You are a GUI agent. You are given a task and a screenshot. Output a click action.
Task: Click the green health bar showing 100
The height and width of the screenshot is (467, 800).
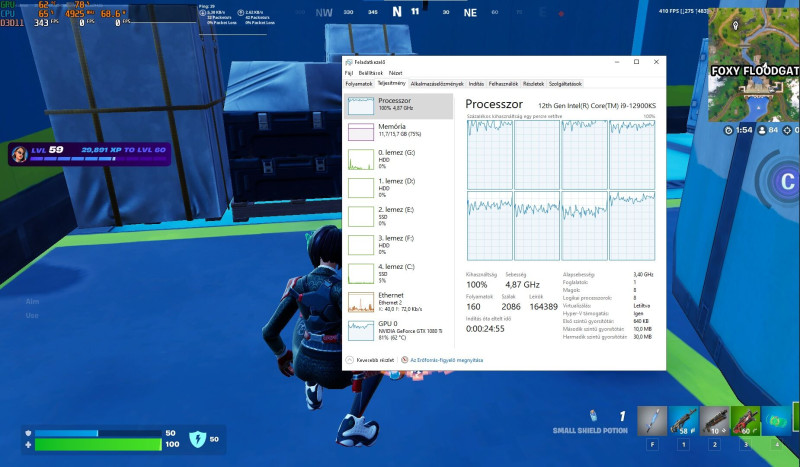98,445
